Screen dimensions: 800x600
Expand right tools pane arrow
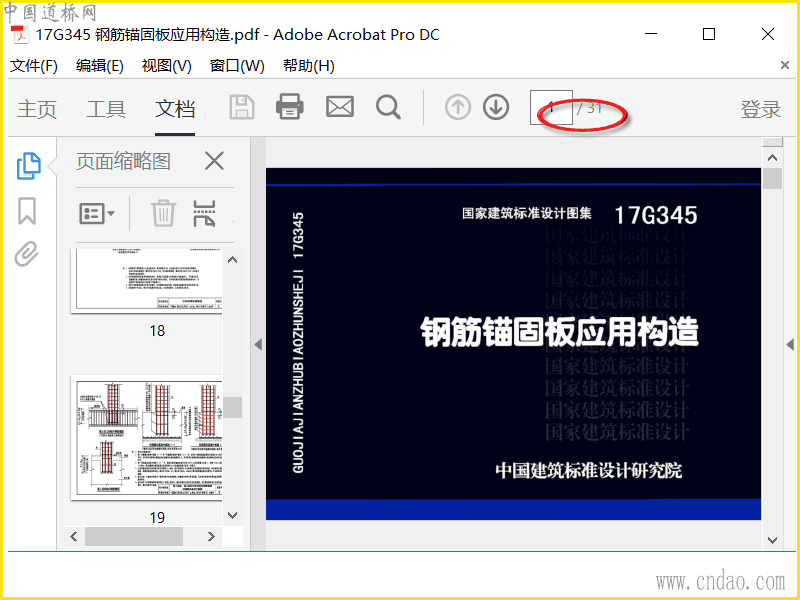tap(790, 345)
